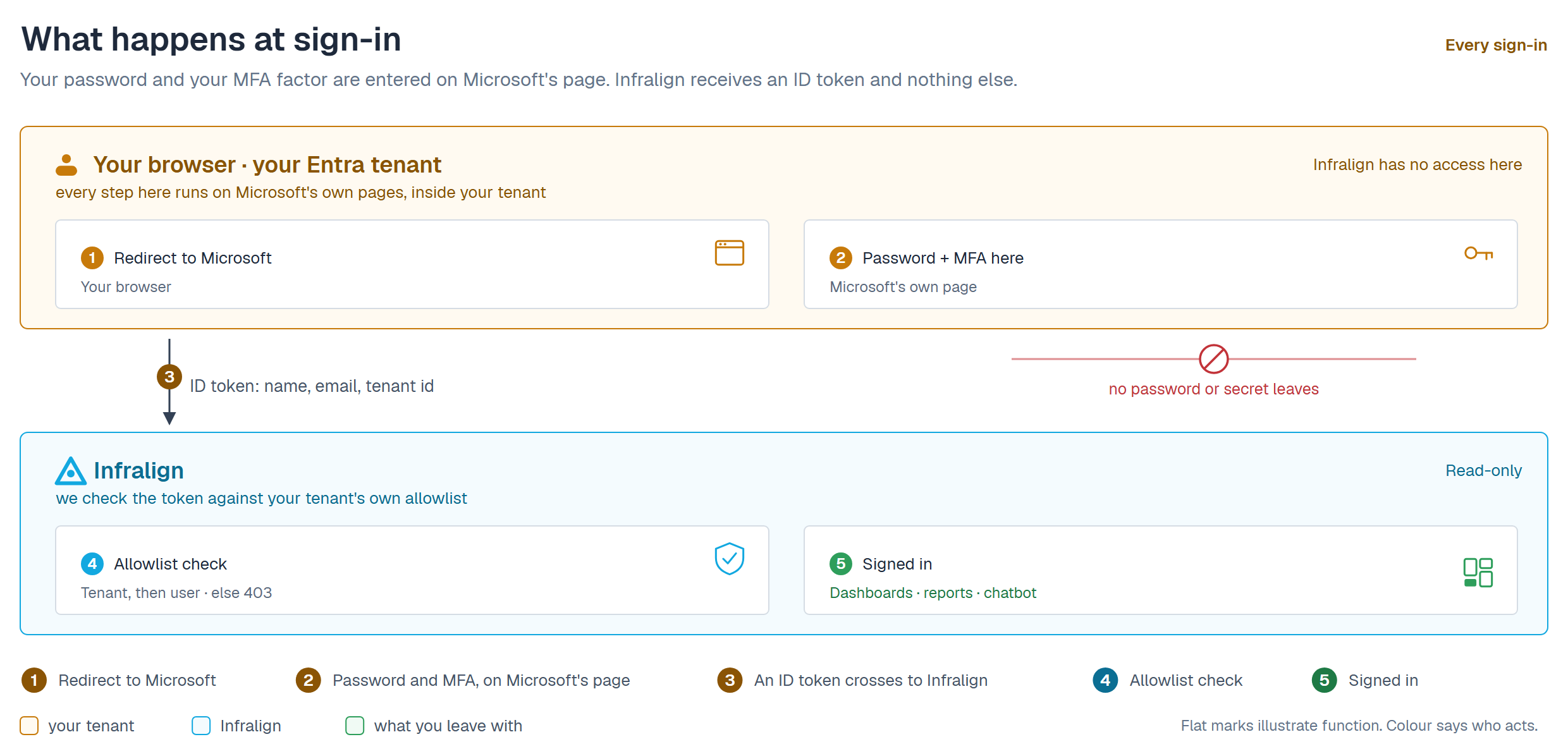The width and height of the screenshot is (1568, 756).
Task: Open the 'Password + MFA here' step card
Action: pos(1161,264)
